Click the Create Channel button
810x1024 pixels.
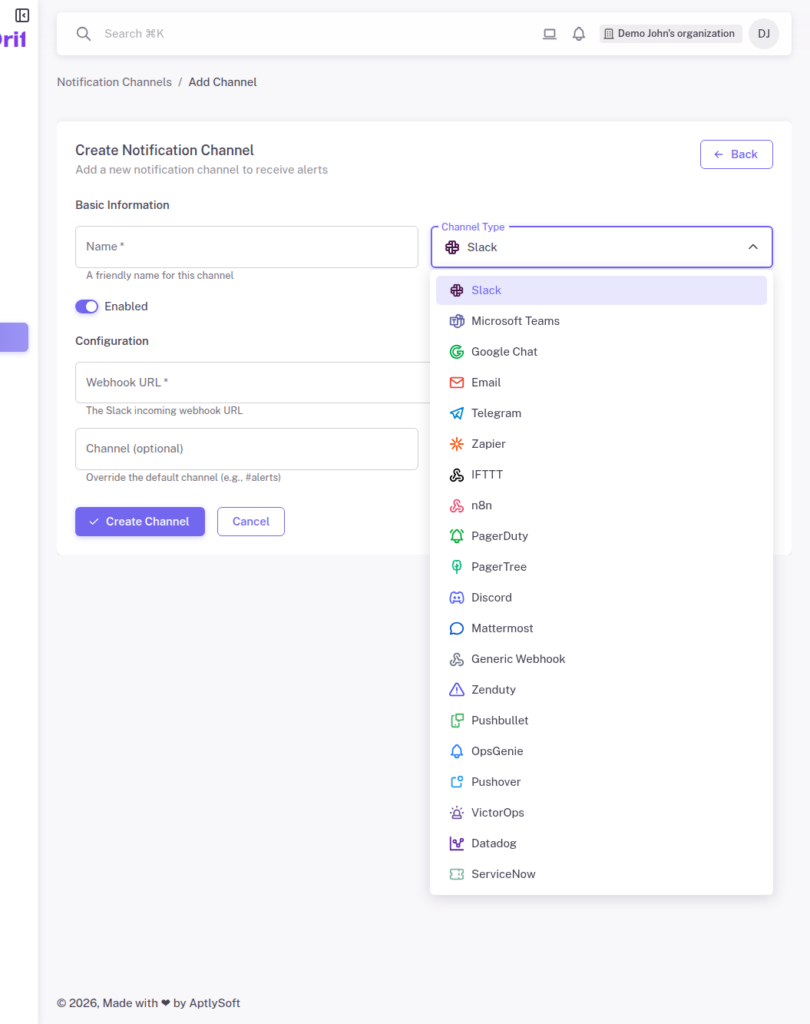click(139, 521)
